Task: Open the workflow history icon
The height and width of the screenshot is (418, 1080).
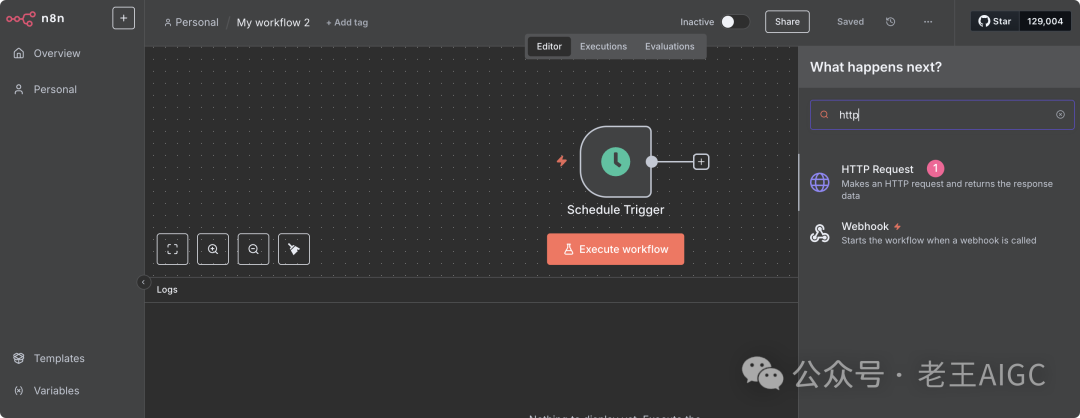Action: tap(891, 22)
